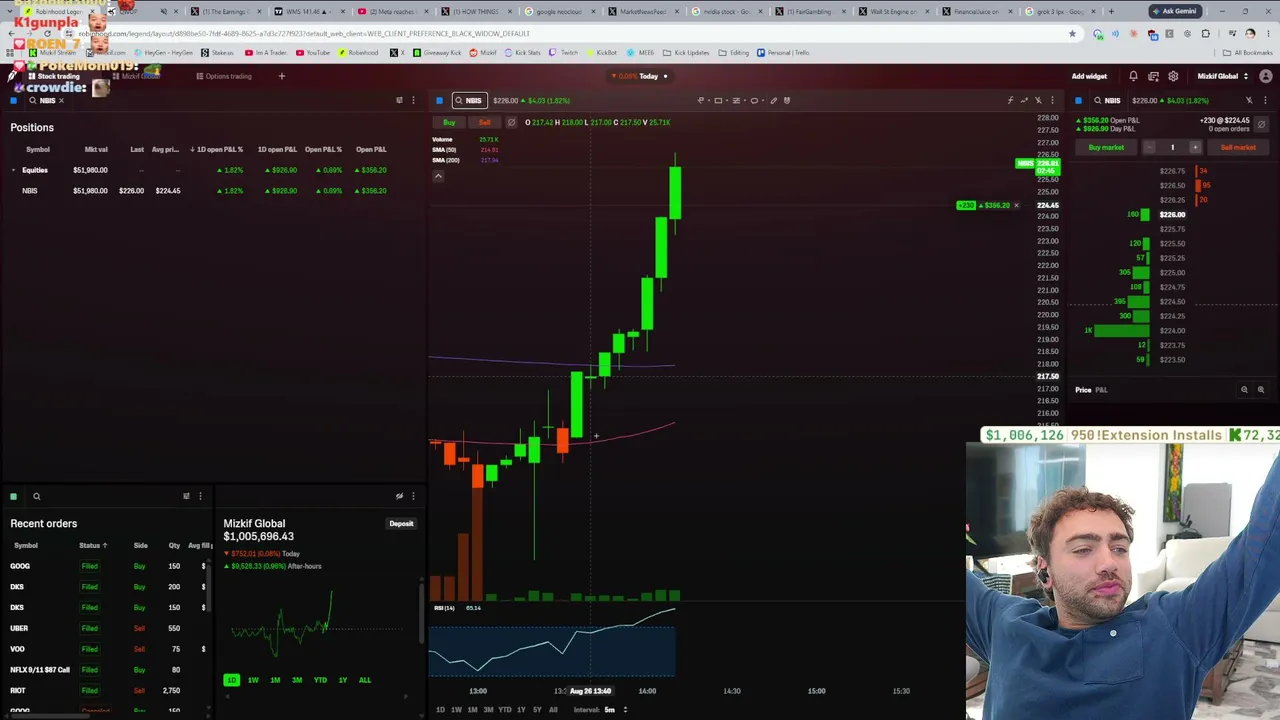The width and height of the screenshot is (1280, 720).
Task: Open the layouts icon beside the bell
Action: [1153, 76]
